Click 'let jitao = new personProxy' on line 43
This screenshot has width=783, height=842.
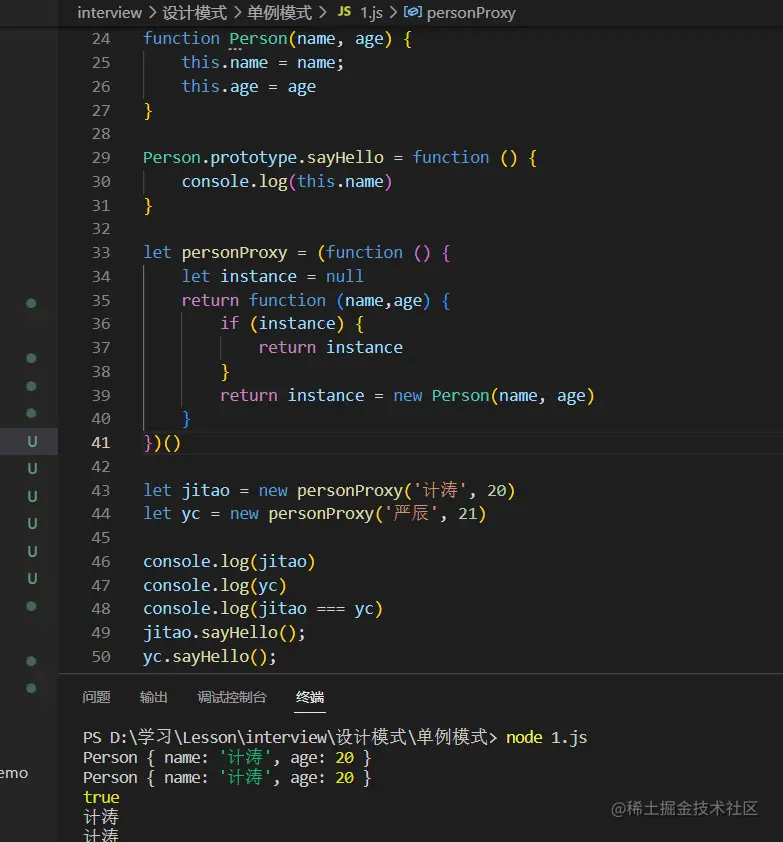(x=273, y=490)
